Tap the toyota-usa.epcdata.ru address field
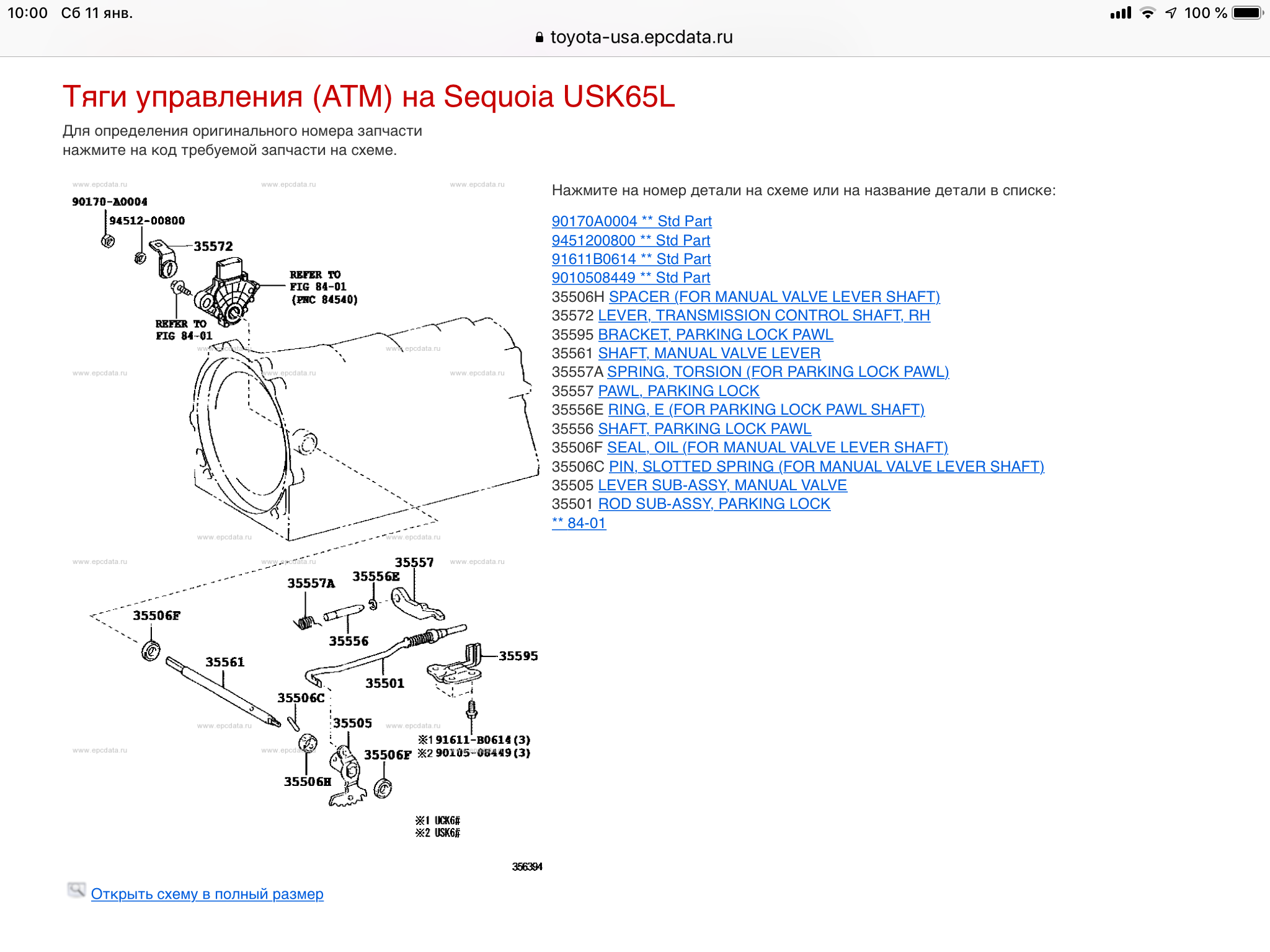Viewport: 1270px width, 952px height. click(x=641, y=37)
